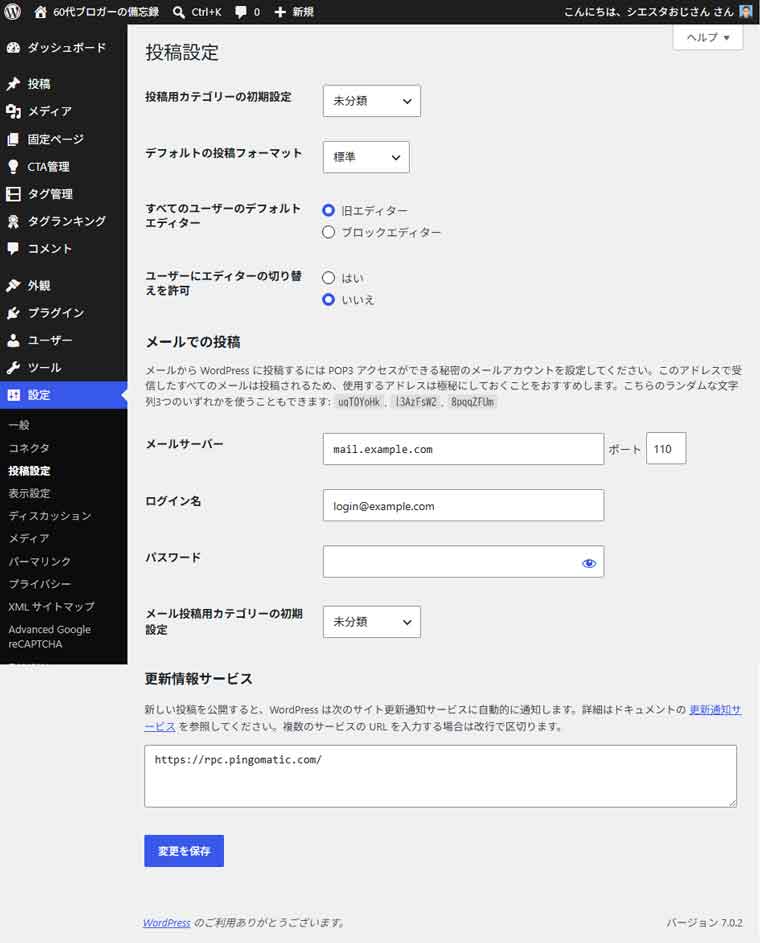Click the WordPress logo icon
Screen dimensions: 760x943
coord(13,11)
